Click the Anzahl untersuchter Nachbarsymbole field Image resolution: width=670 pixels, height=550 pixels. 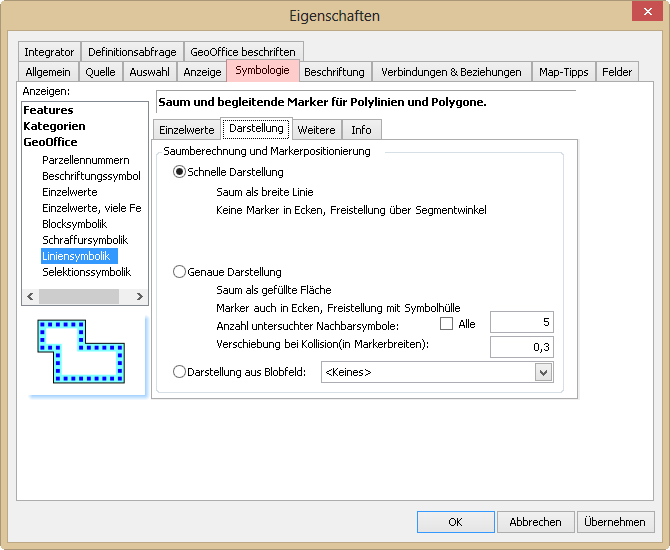[x=521, y=322]
